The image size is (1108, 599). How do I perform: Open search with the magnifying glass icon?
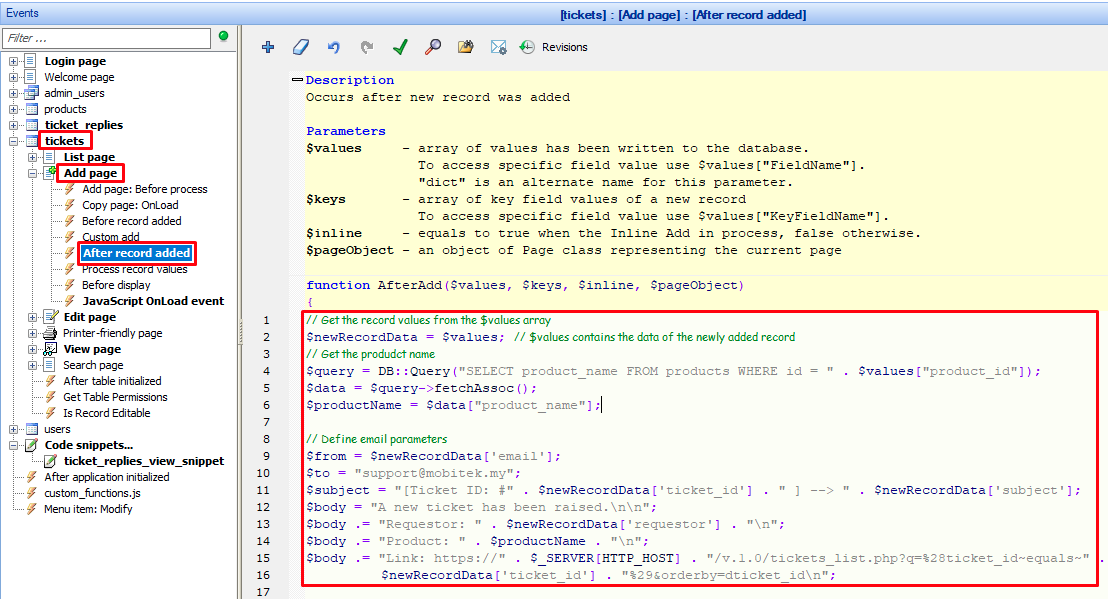pyautogui.click(x=432, y=47)
